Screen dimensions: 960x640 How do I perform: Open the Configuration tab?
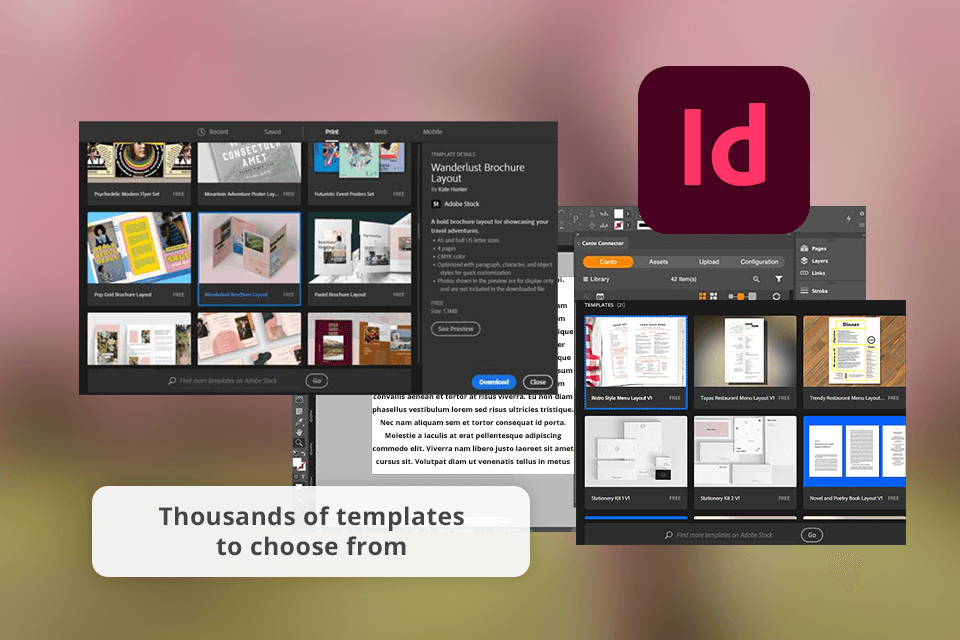pos(759,262)
